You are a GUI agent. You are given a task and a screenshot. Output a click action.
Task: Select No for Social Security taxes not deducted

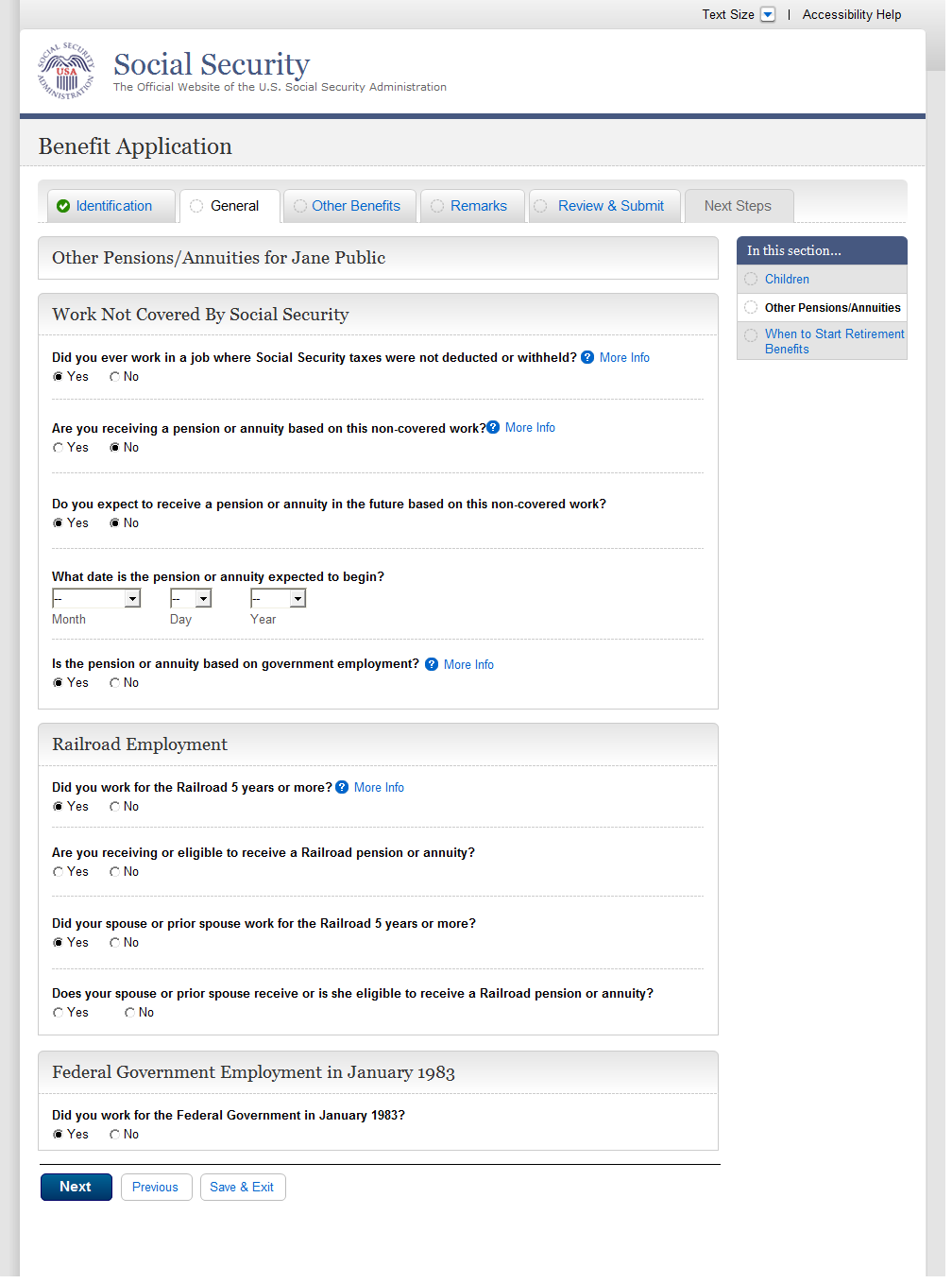(x=114, y=377)
